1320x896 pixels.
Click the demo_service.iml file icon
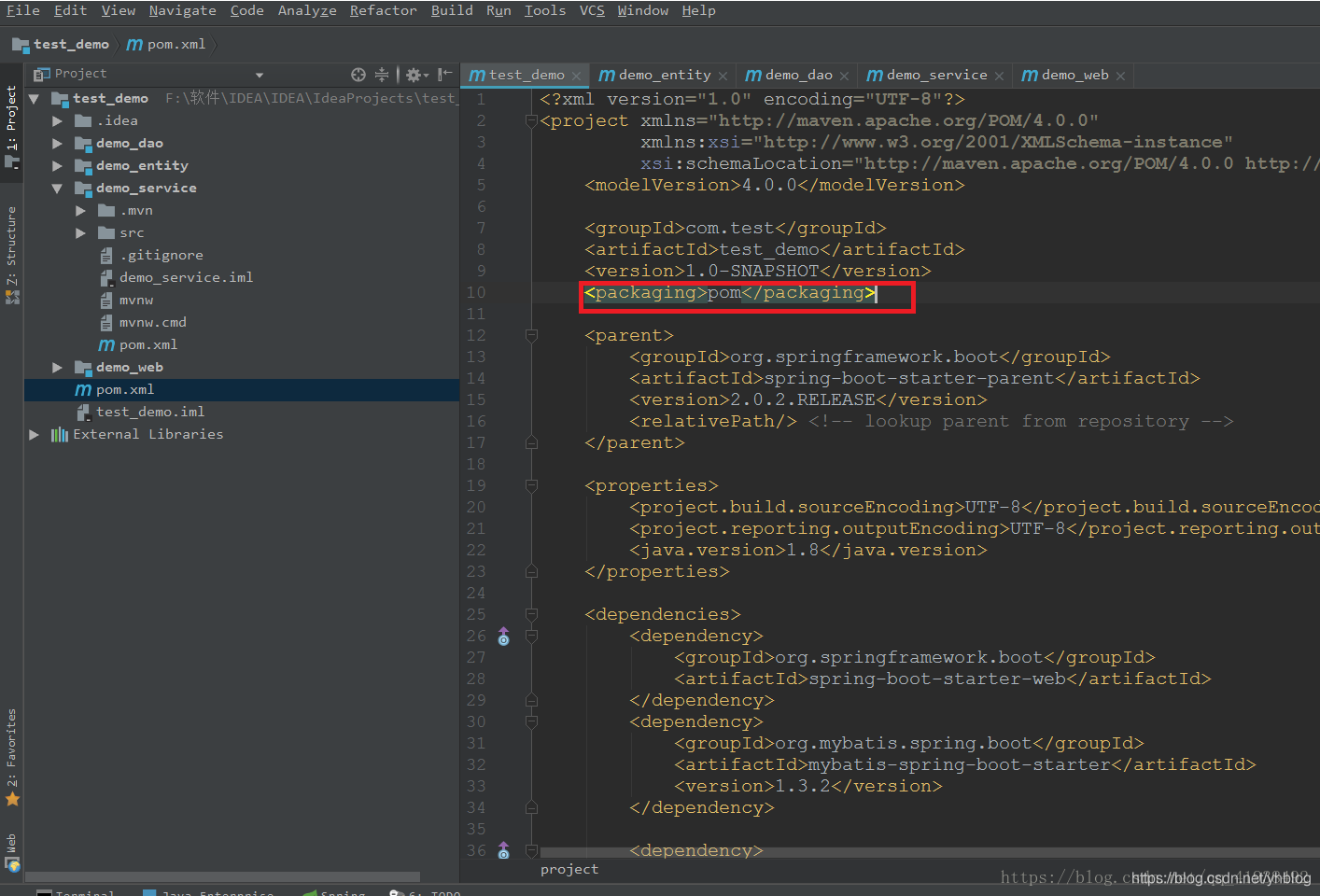tap(106, 278)
